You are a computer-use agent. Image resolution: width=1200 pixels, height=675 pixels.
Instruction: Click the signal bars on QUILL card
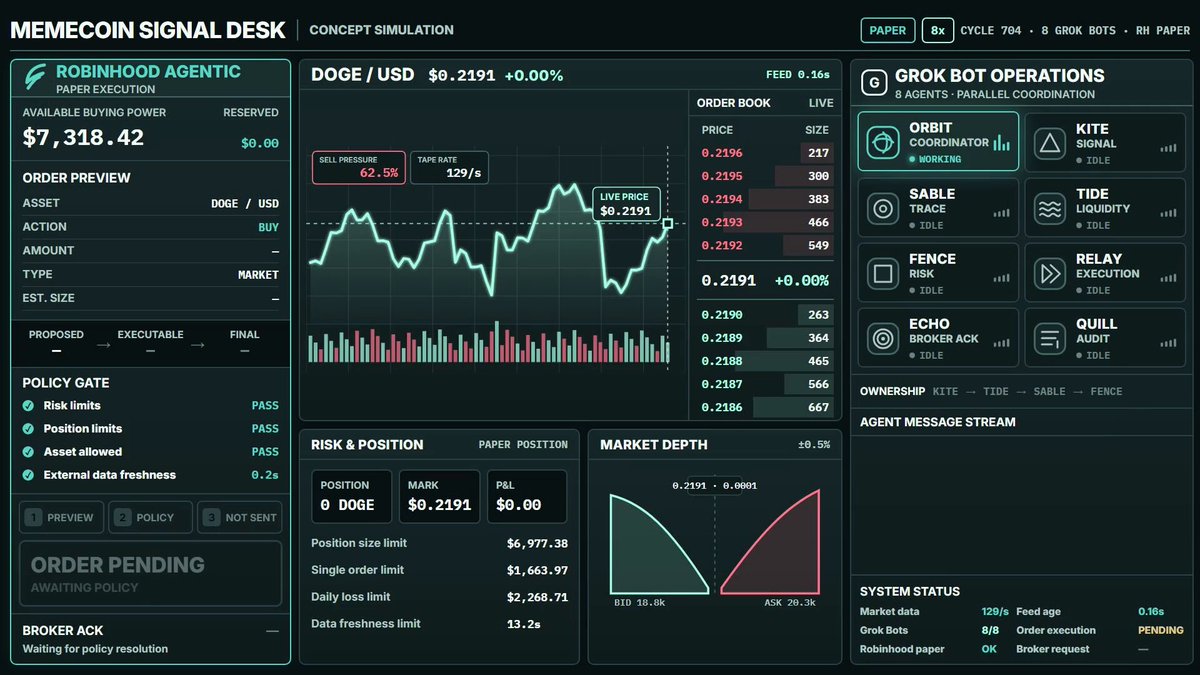(x=1168, y=343)
